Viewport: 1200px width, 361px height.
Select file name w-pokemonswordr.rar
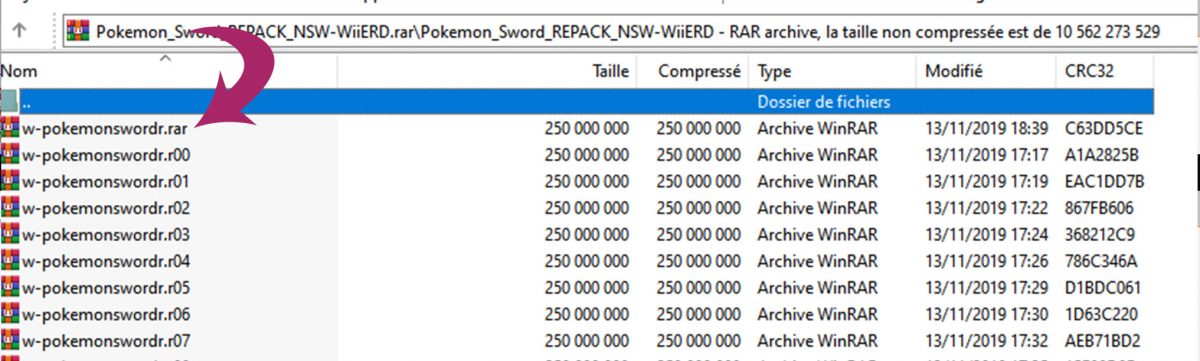[x=104, y=129]
